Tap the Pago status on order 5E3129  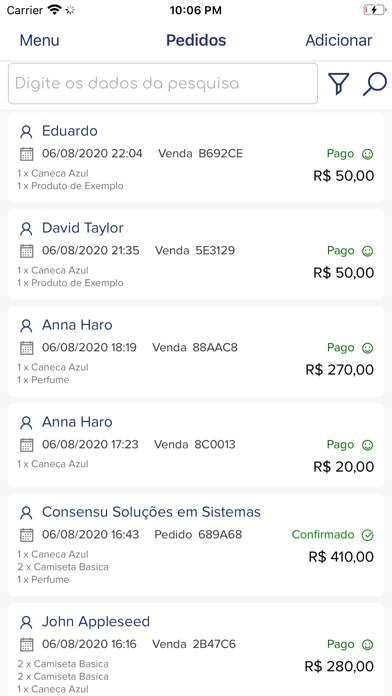coord(341,251)
